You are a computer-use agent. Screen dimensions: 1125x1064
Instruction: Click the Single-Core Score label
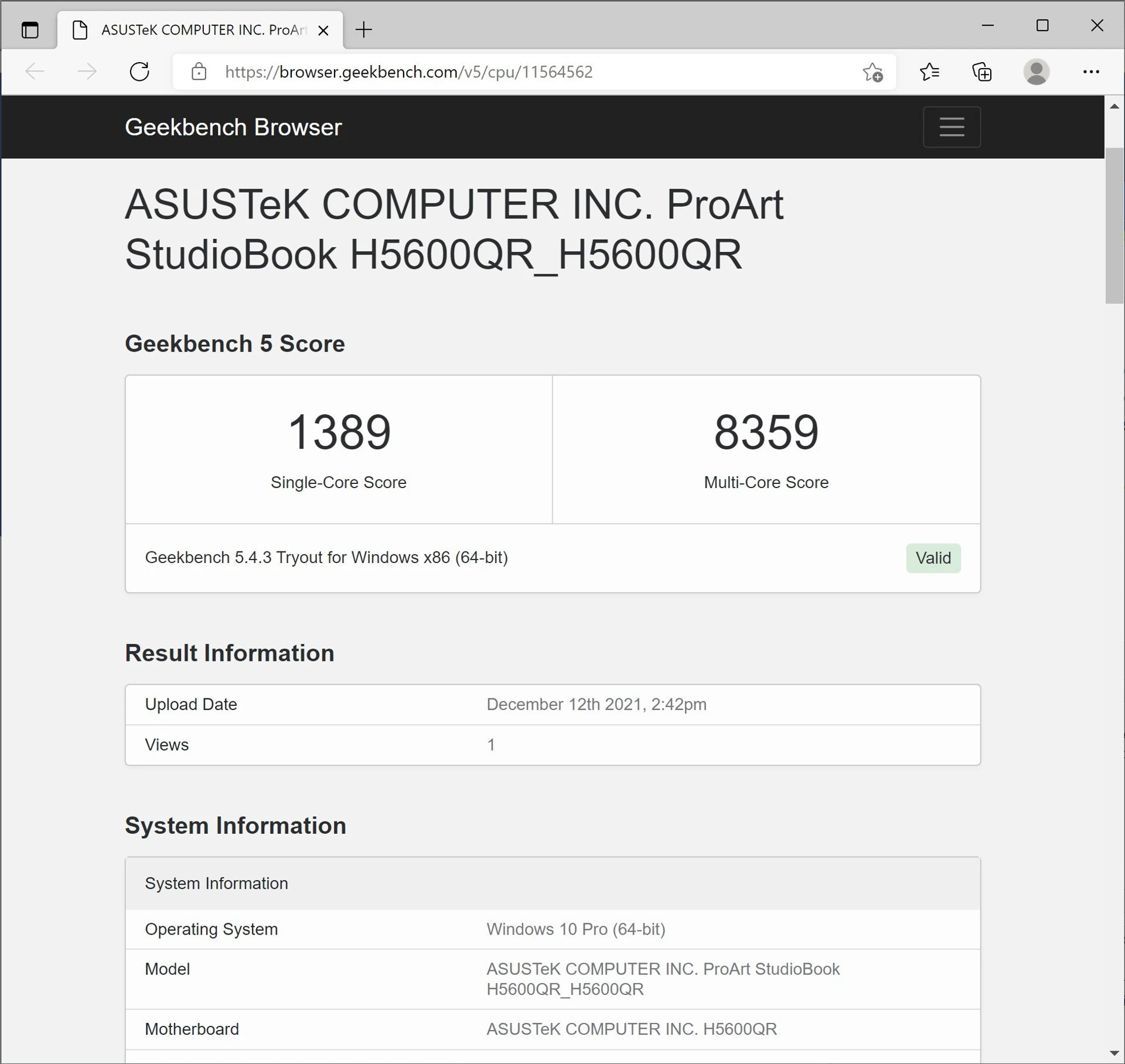tap(339, 482)
